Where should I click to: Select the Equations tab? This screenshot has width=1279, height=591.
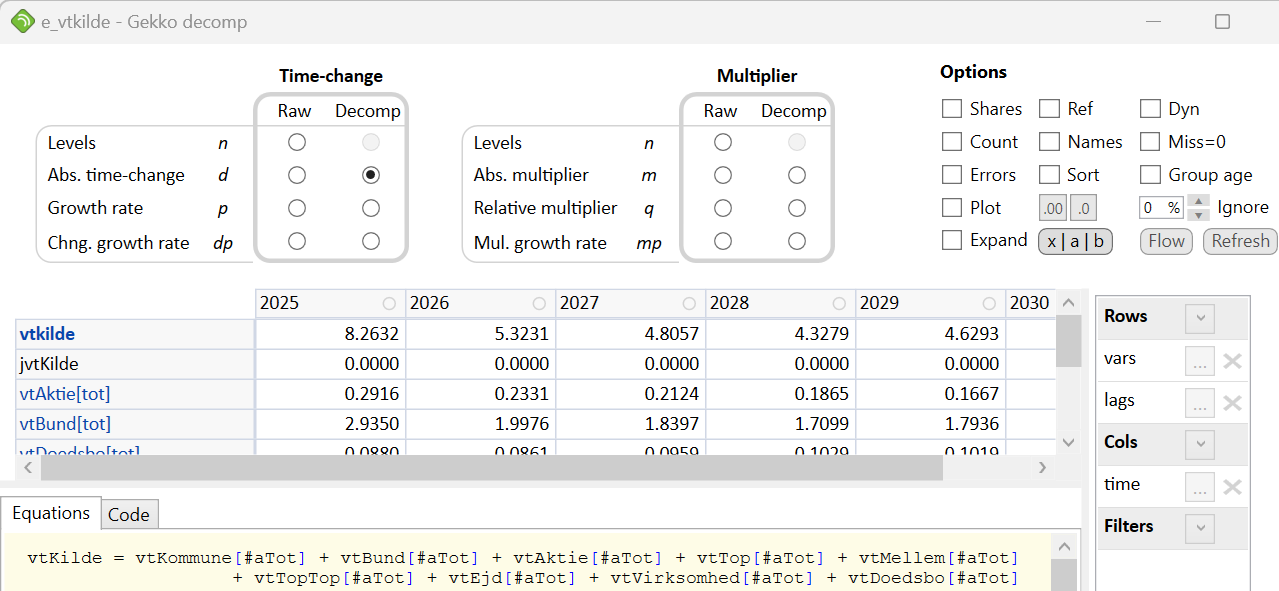point(51,514)
